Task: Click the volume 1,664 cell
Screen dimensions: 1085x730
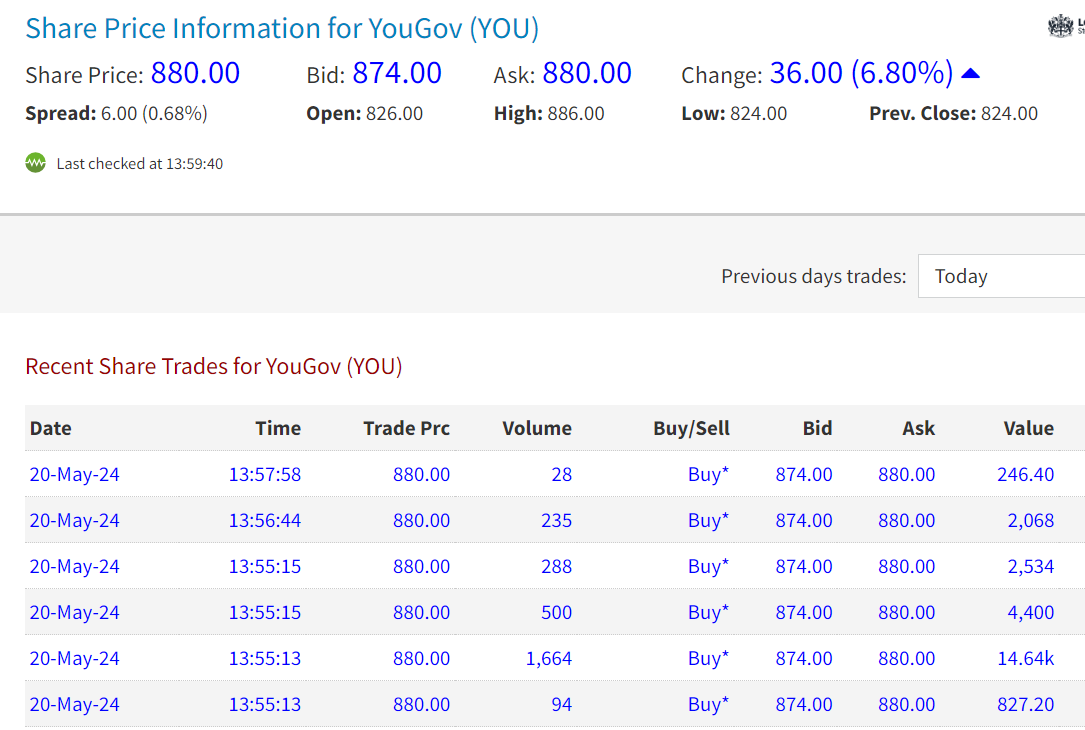Action: coord(549,659)
